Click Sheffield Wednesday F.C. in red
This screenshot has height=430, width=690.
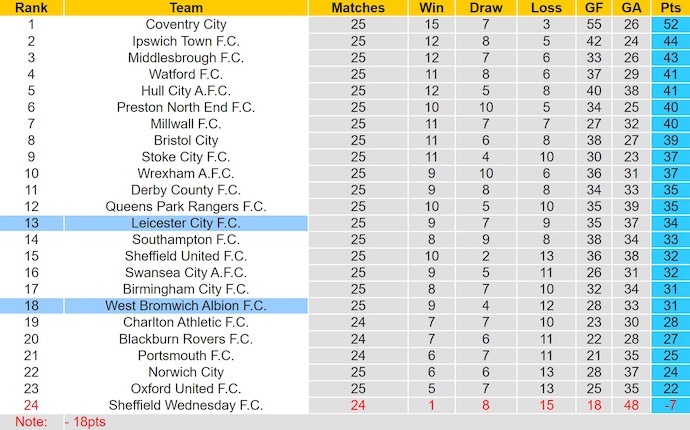[x=185, y=405]
